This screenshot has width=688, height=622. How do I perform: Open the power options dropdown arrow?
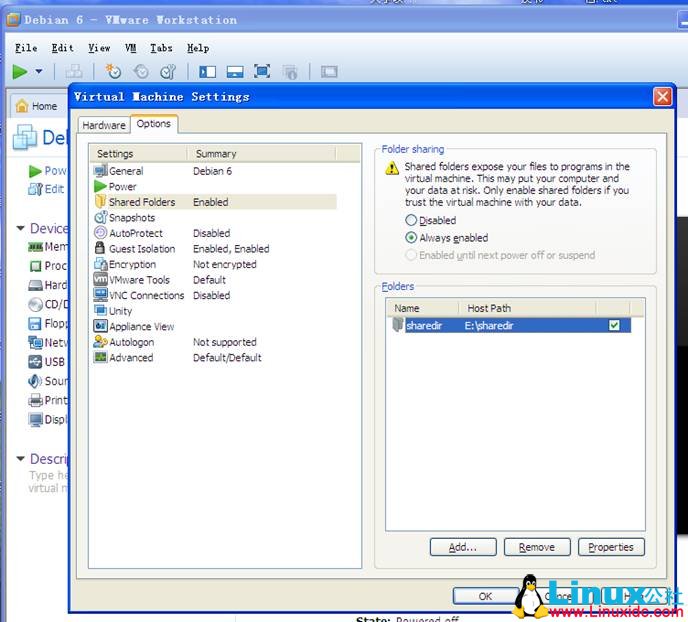[x=39, y=71]
